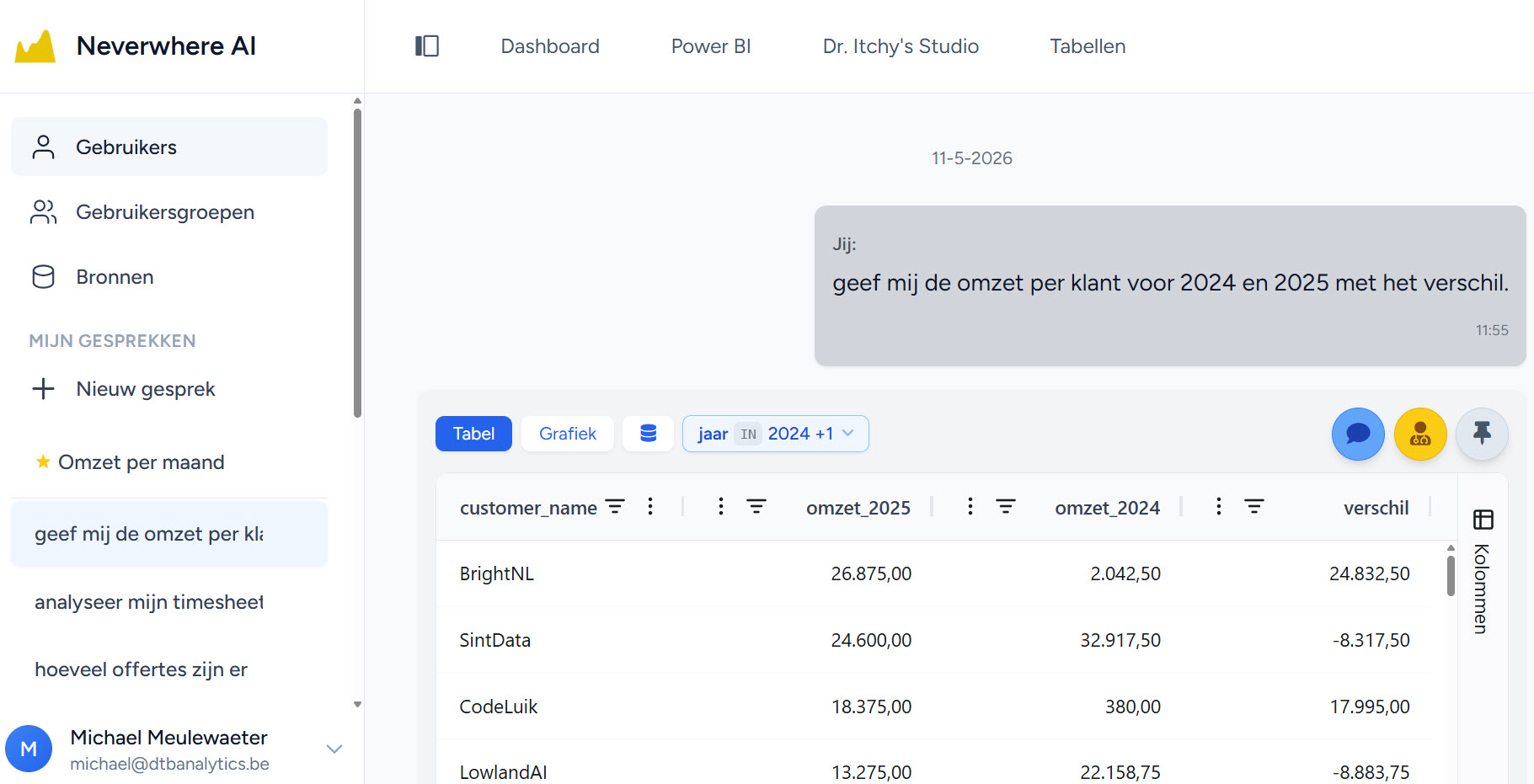This screenshot has width=1534, height=784.
Task: Click the Kolommen vertical label
Action: (x=1481, y=589)
